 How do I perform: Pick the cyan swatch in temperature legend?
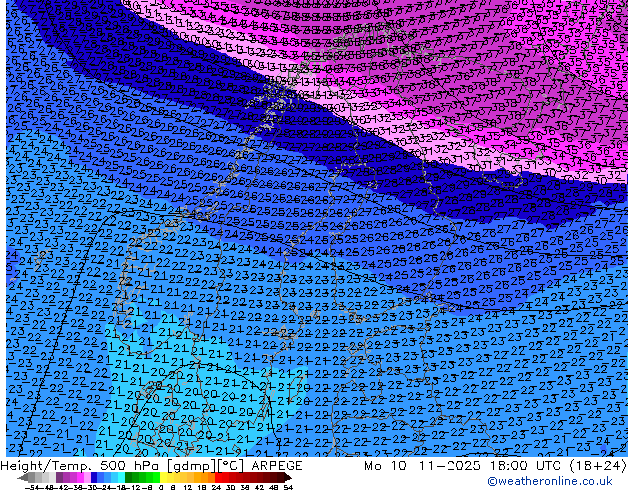(x=122, y=477)
